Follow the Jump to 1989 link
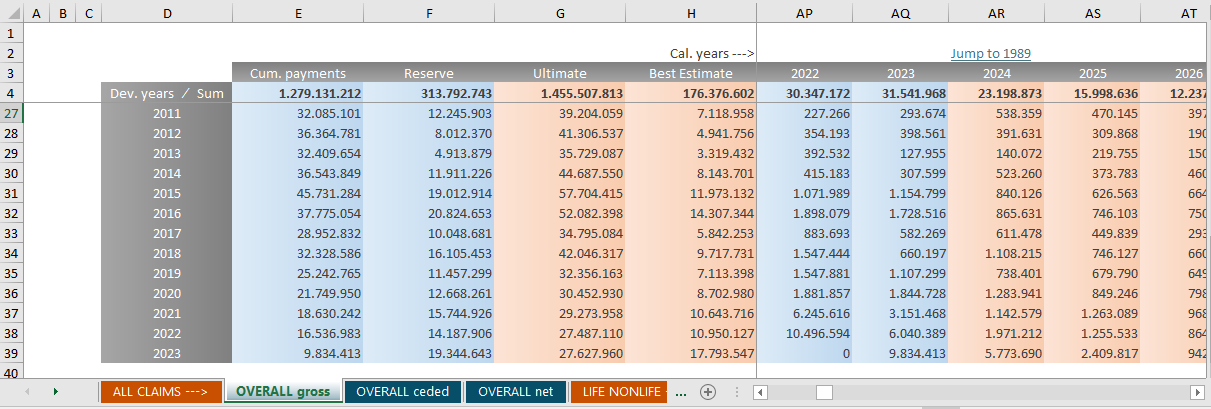The height and width of the screenshot is (409, 1211). (990, 53)
